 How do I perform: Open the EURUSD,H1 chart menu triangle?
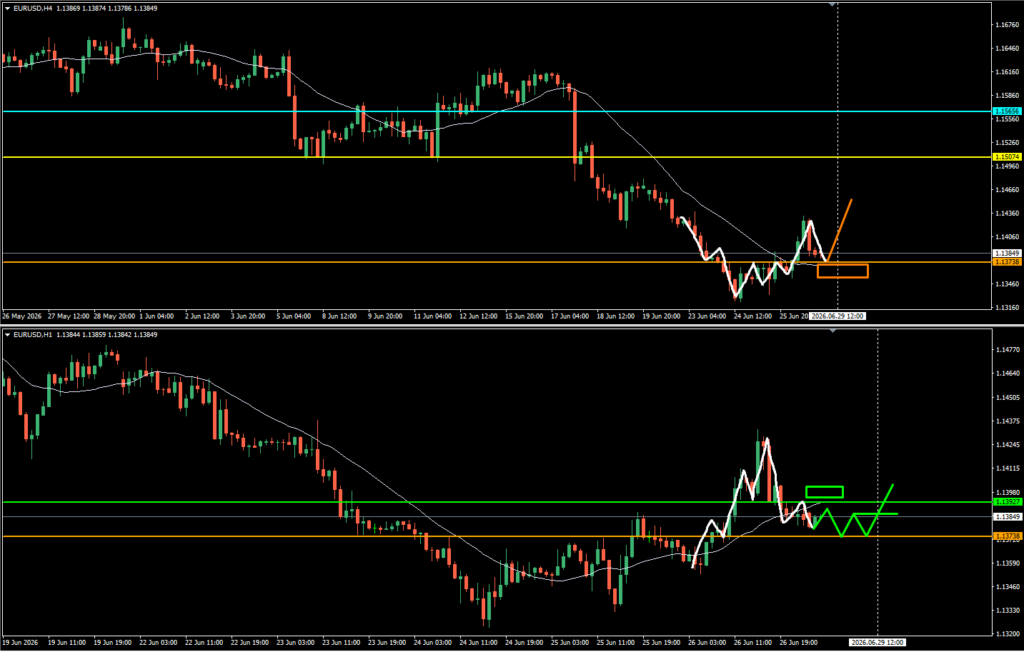click(x=7, y=334)
